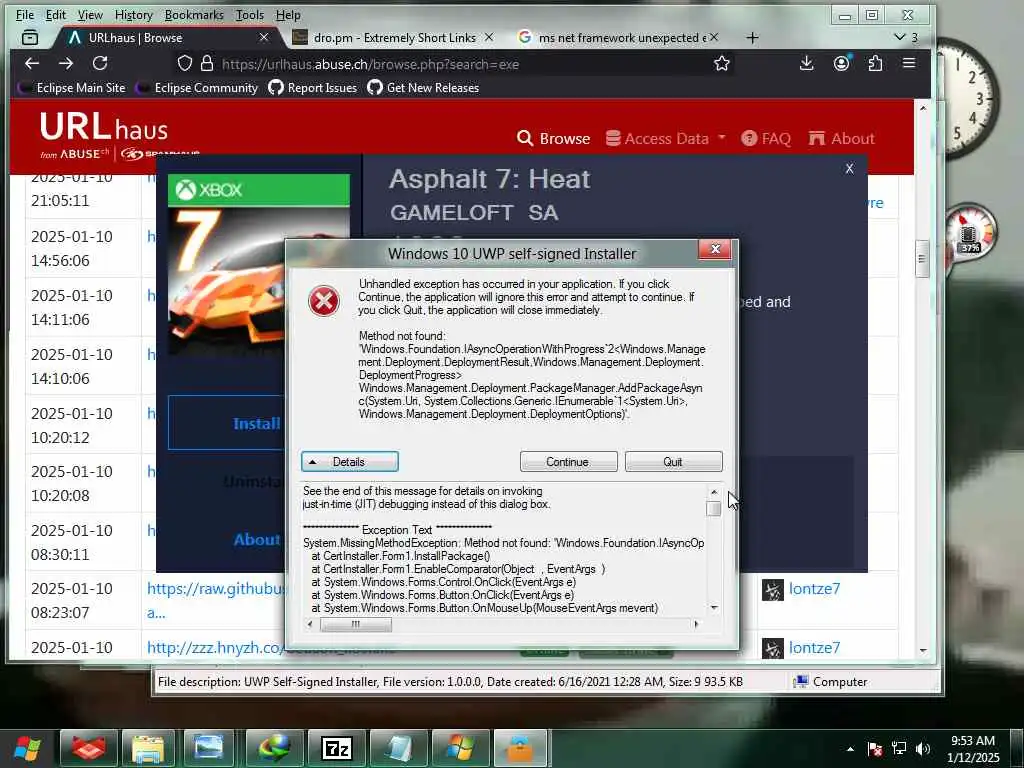The image size is (1024, 768).
Task: Expand the Access Data dropdown
Action: coord(665,138)
